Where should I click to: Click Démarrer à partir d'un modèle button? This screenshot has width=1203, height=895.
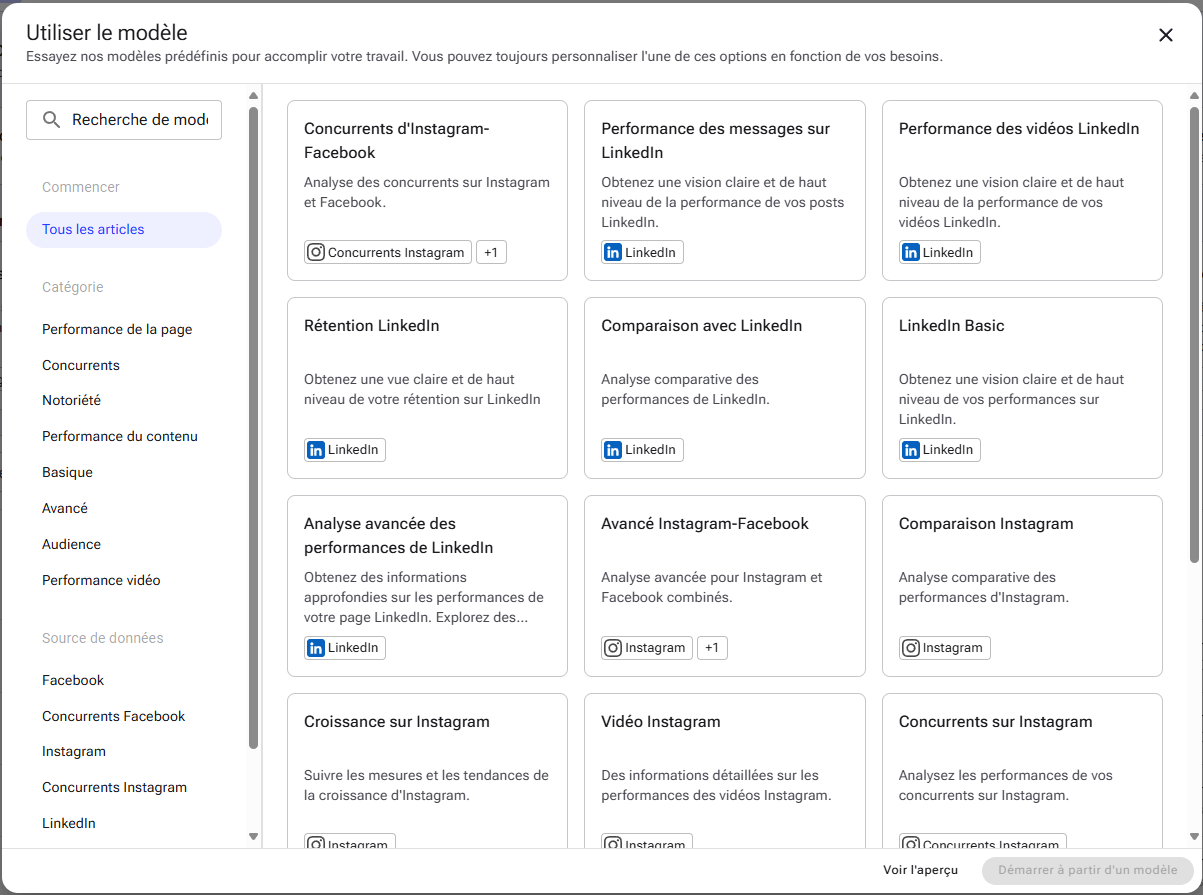[1088, 870]
